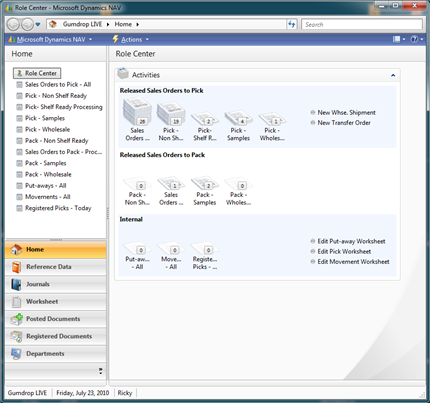Click the Edit Put-away Worksheet link

[351, 241]
